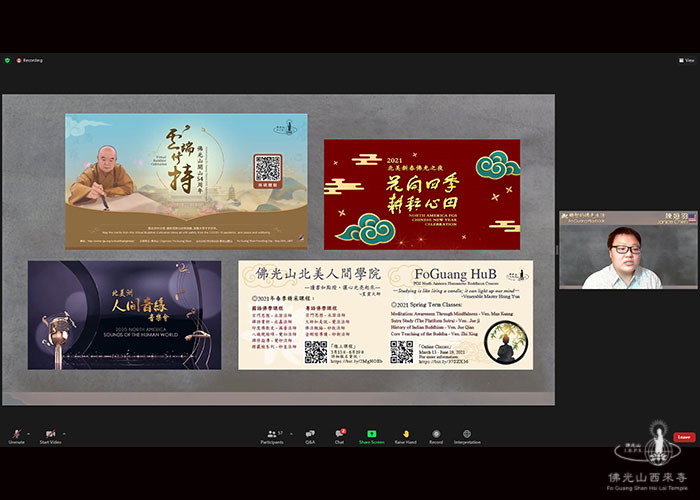Viewport: 700px width, 500px height.
Task: Start the video camera
Action: pyautogui.click(x=50, y=436)
